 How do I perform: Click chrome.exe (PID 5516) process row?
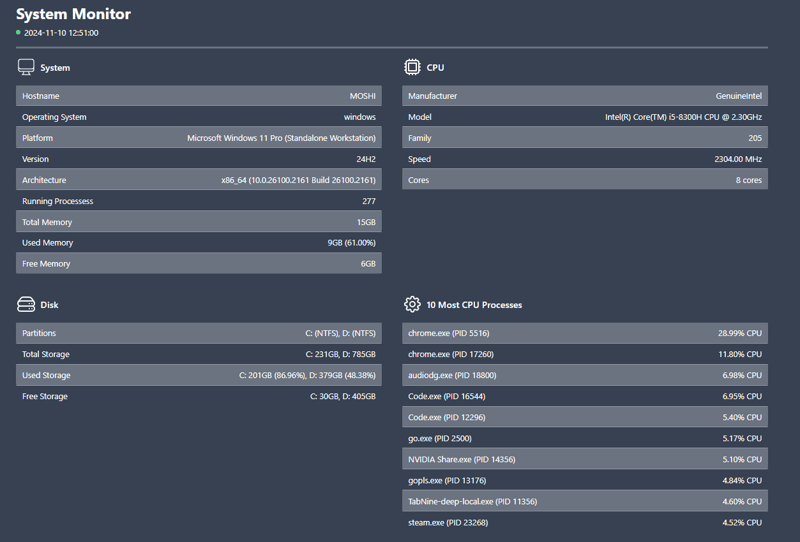584,333
